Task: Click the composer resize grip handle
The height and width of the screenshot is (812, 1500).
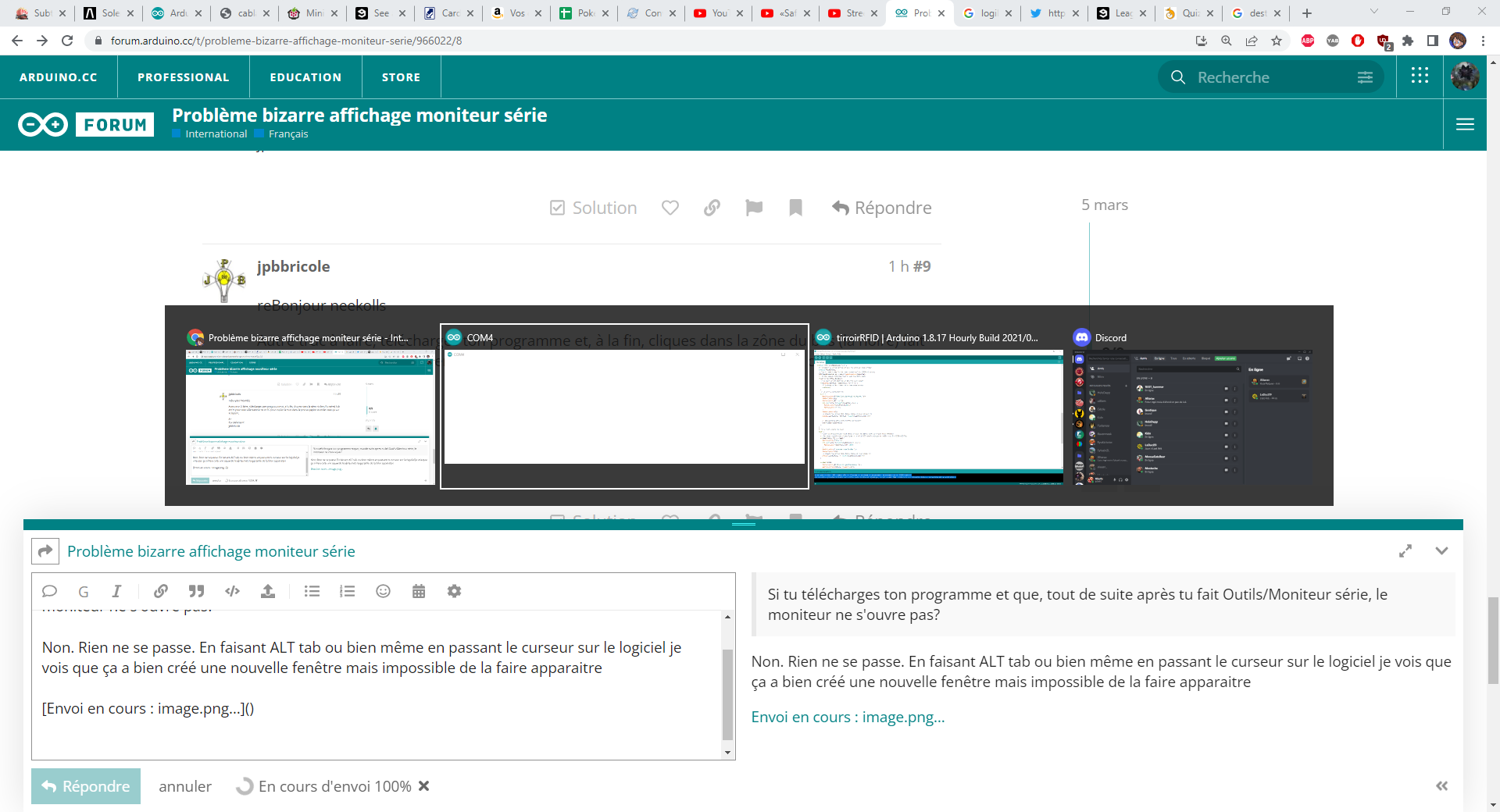Action: point(743,524)
